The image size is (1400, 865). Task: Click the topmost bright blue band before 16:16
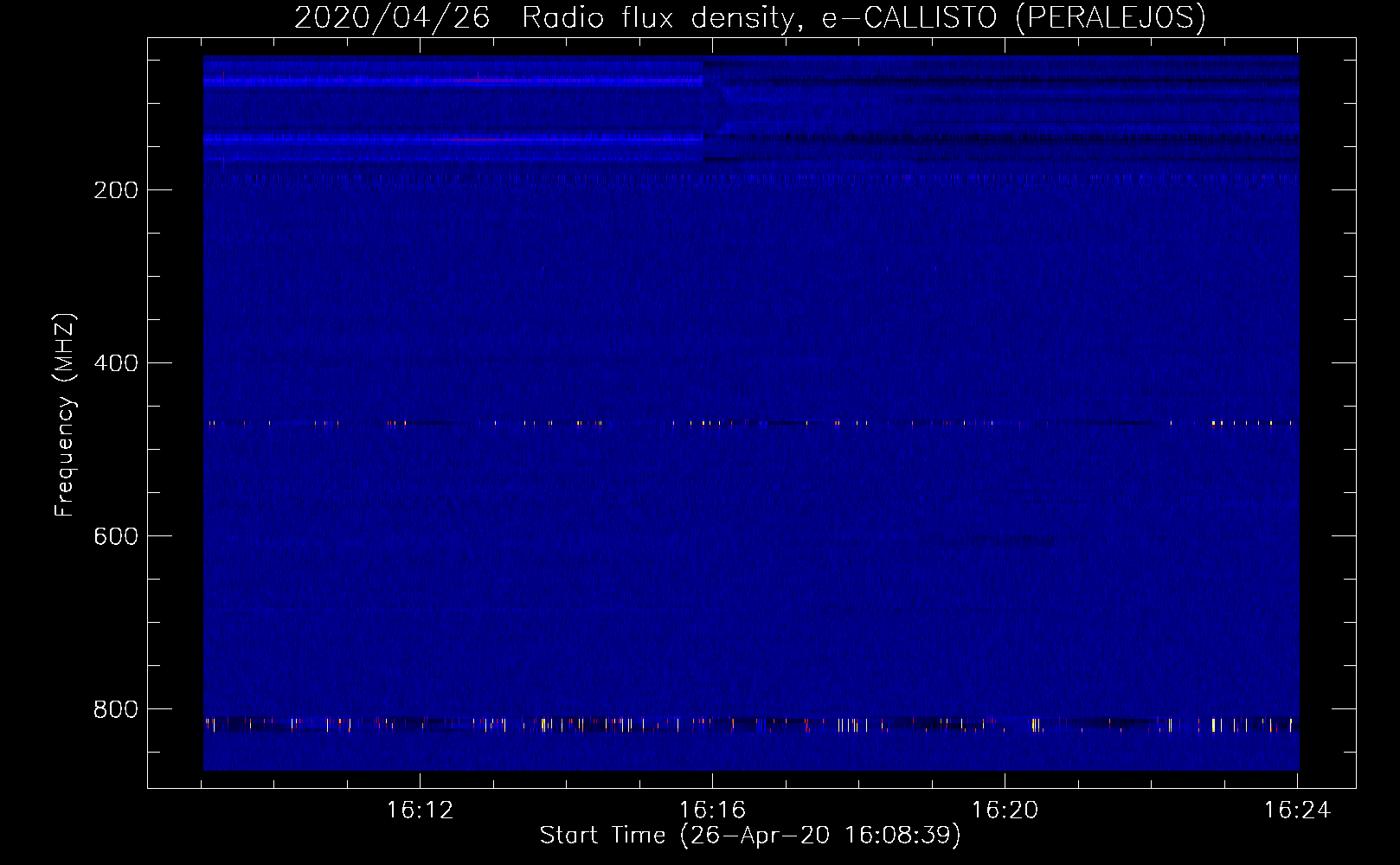click(450, 80)
